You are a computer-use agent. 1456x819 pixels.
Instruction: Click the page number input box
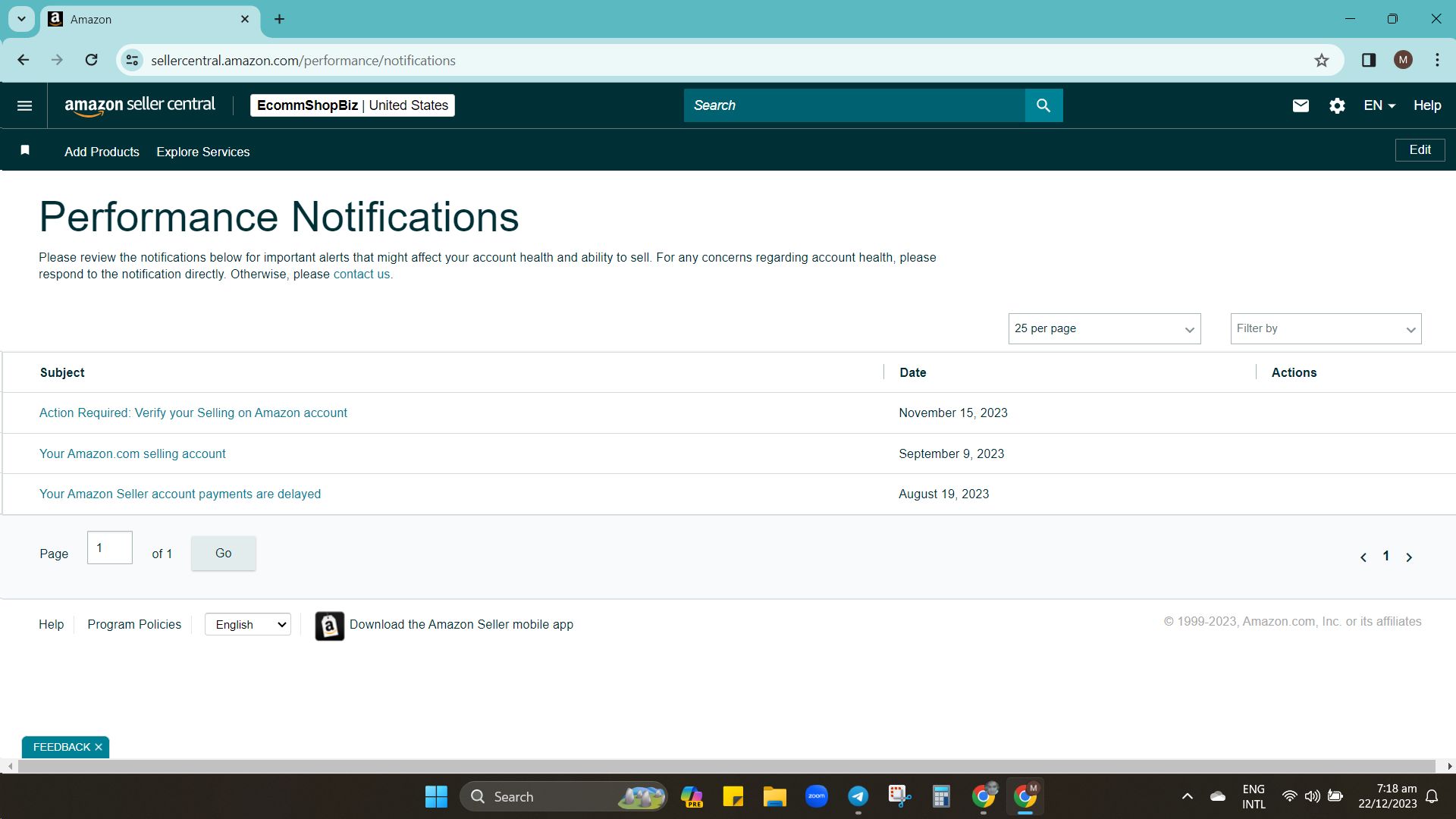tap(110, 548)
